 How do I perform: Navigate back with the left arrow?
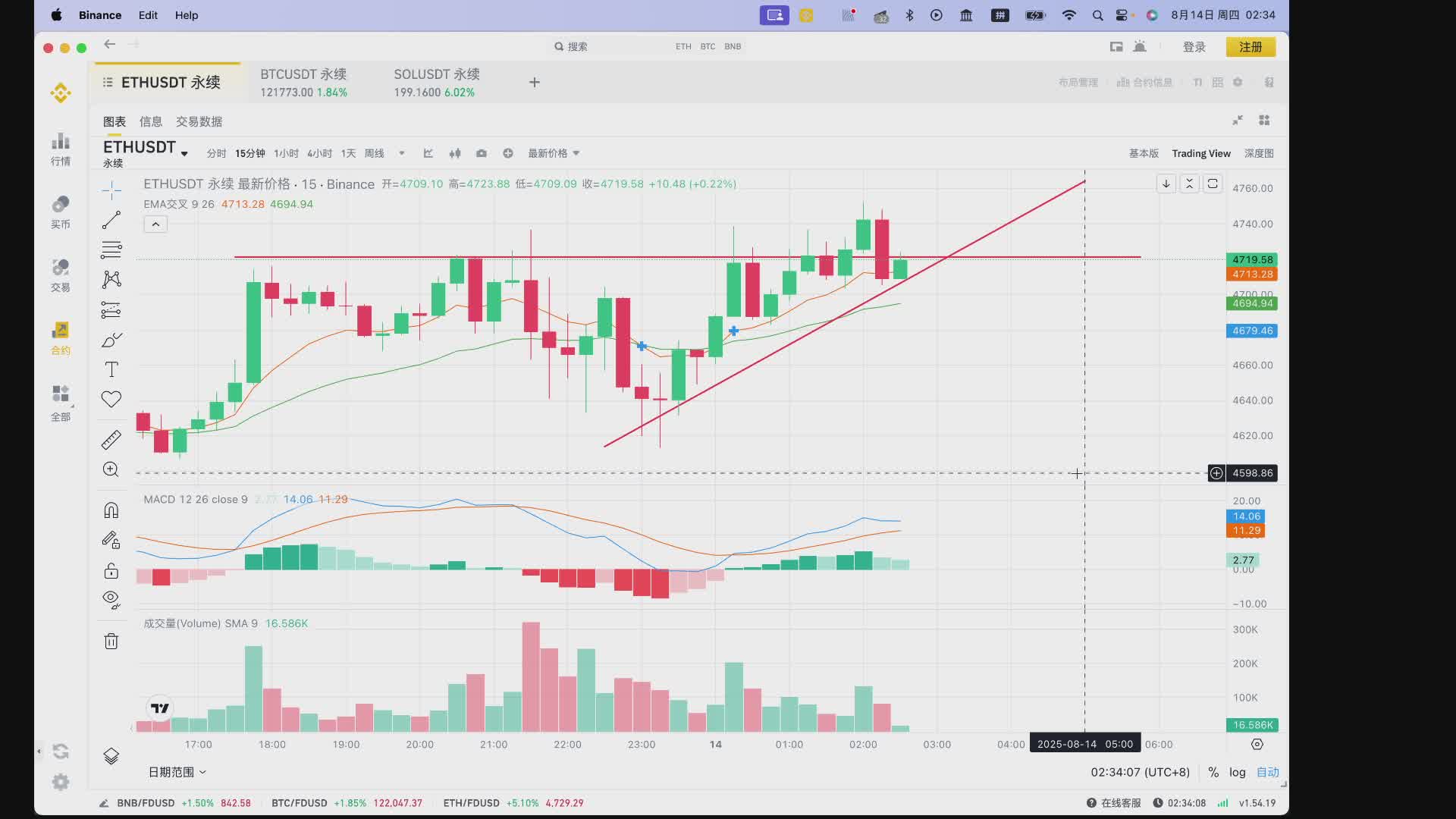[x=110, y=45]
